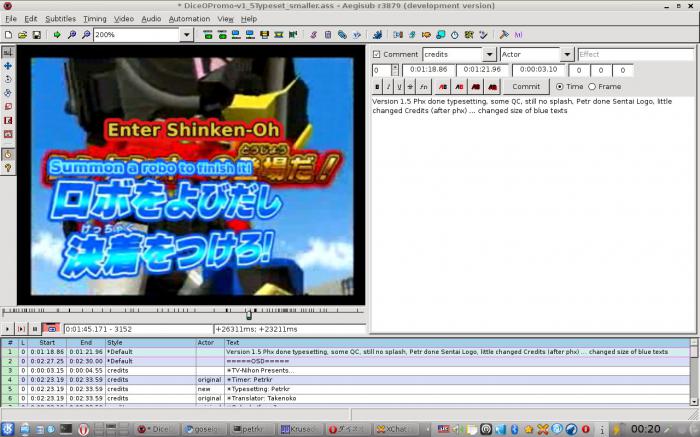Image resolution: width=700 pixels, height=437 pixels.
Task: Apply italic formatting to subtitle text
Action: (x=388, y=87)
